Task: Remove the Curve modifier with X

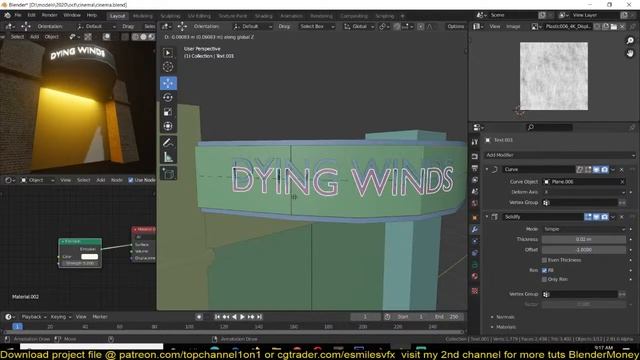Action: [x=622, y=169]
